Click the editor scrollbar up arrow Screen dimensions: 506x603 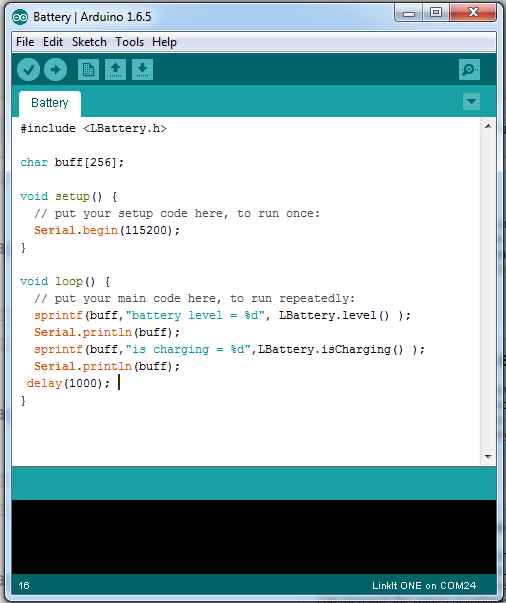(488, 126)
